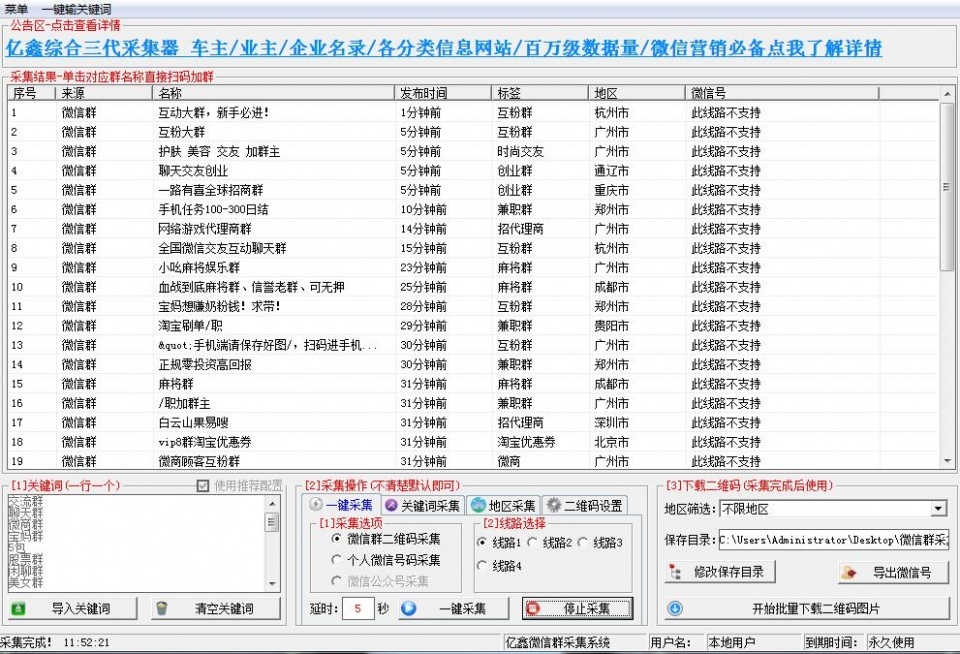
Task: Click keyword list scroll down arrow
Action: (x=272, y=584)
